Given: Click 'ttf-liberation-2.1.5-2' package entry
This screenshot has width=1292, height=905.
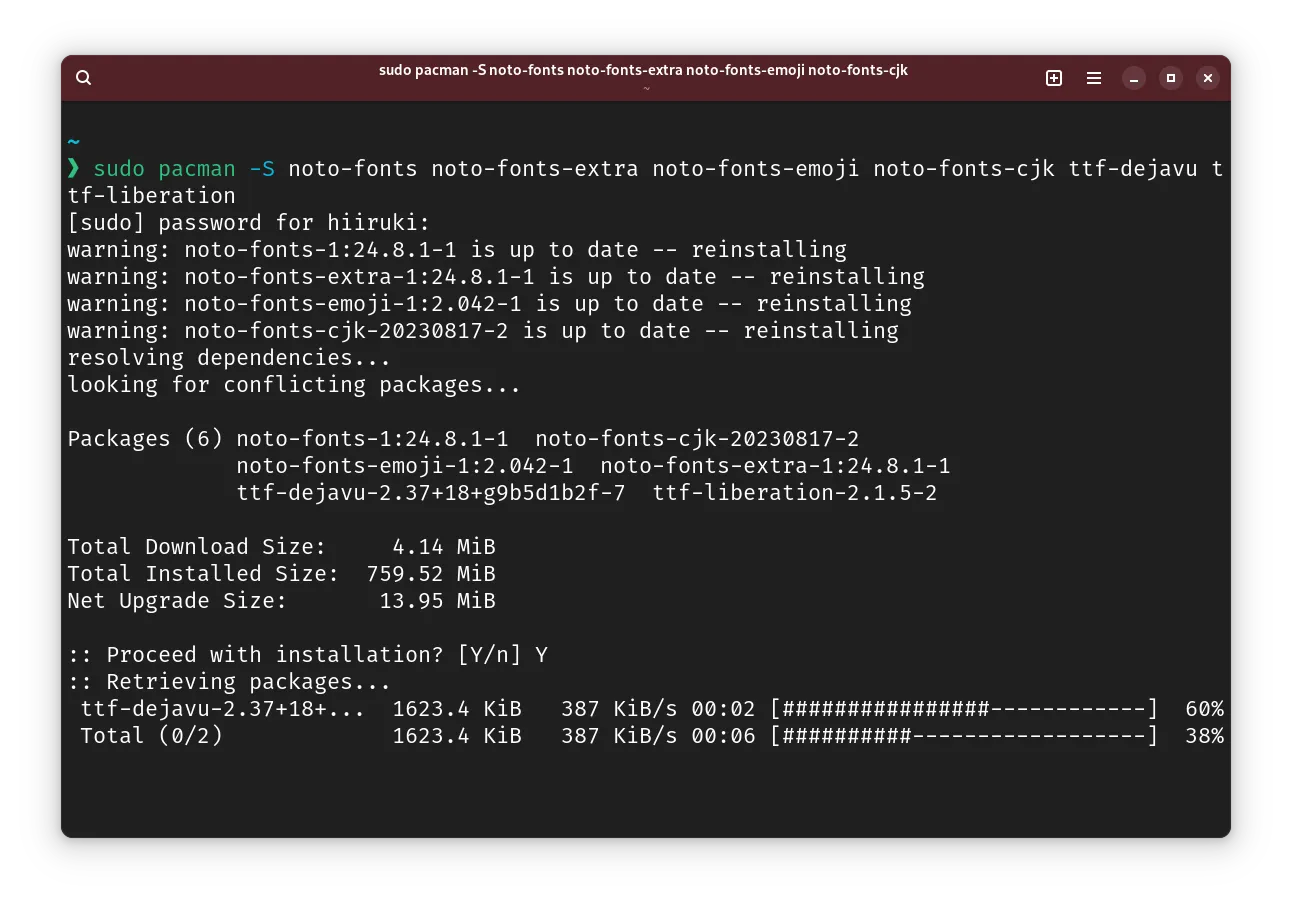Looking at the screenshot, I should coord(795,492).
